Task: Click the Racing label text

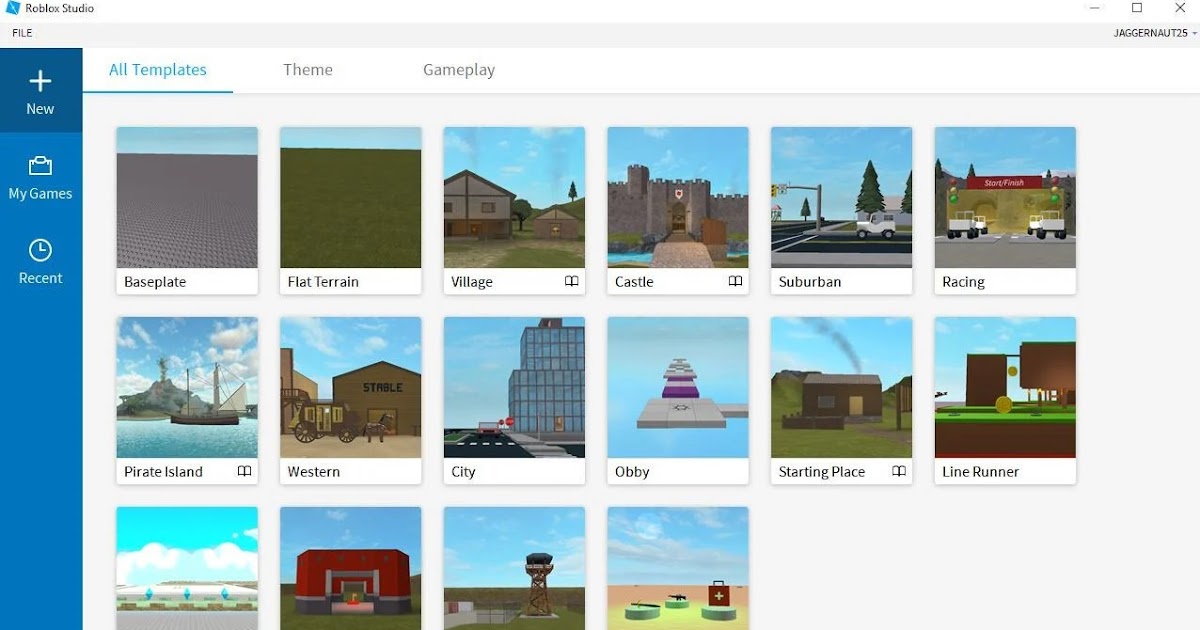Action: click(963, 282)
